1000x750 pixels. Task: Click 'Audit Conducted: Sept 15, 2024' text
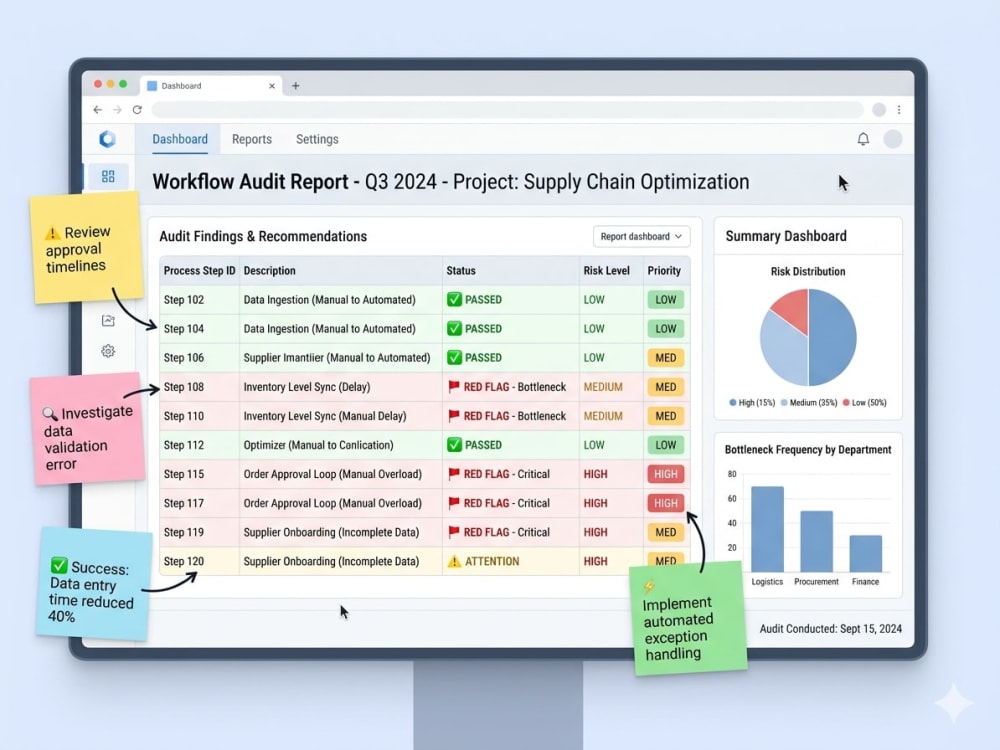pyautogui.click(x=830, y=629)
